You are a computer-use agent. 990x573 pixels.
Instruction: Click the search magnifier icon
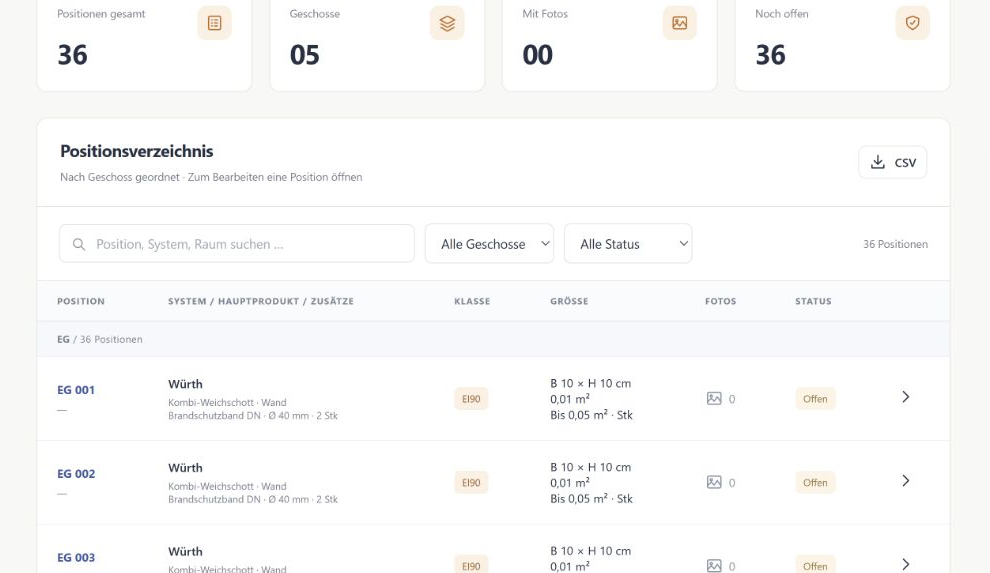click(x=79, y=244)
